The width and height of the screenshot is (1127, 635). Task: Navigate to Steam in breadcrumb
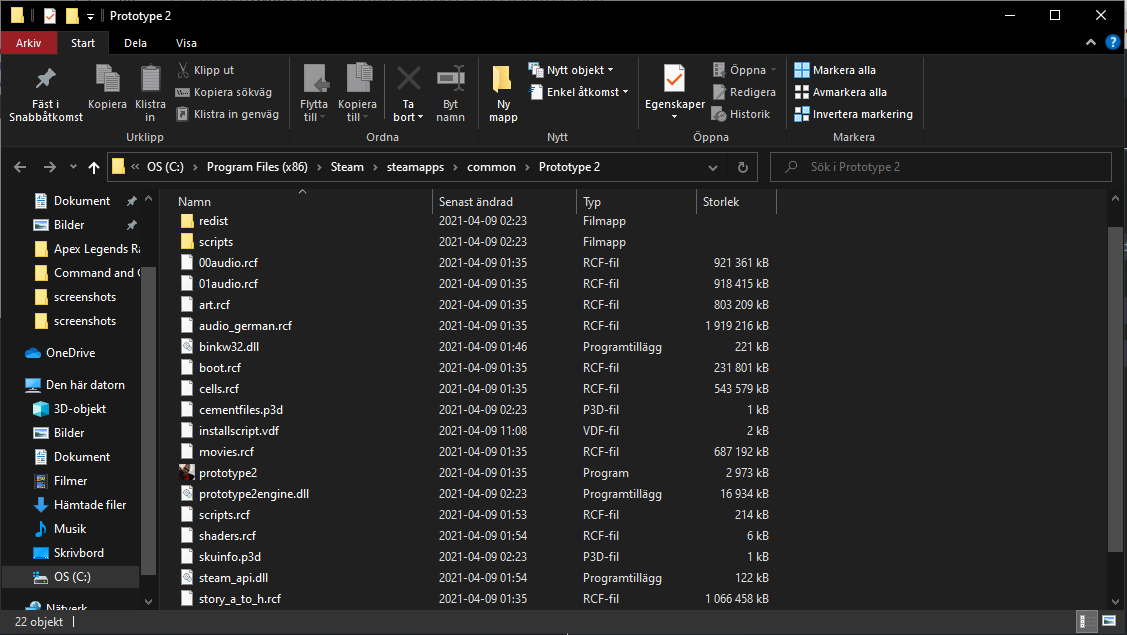pos(347,167)
